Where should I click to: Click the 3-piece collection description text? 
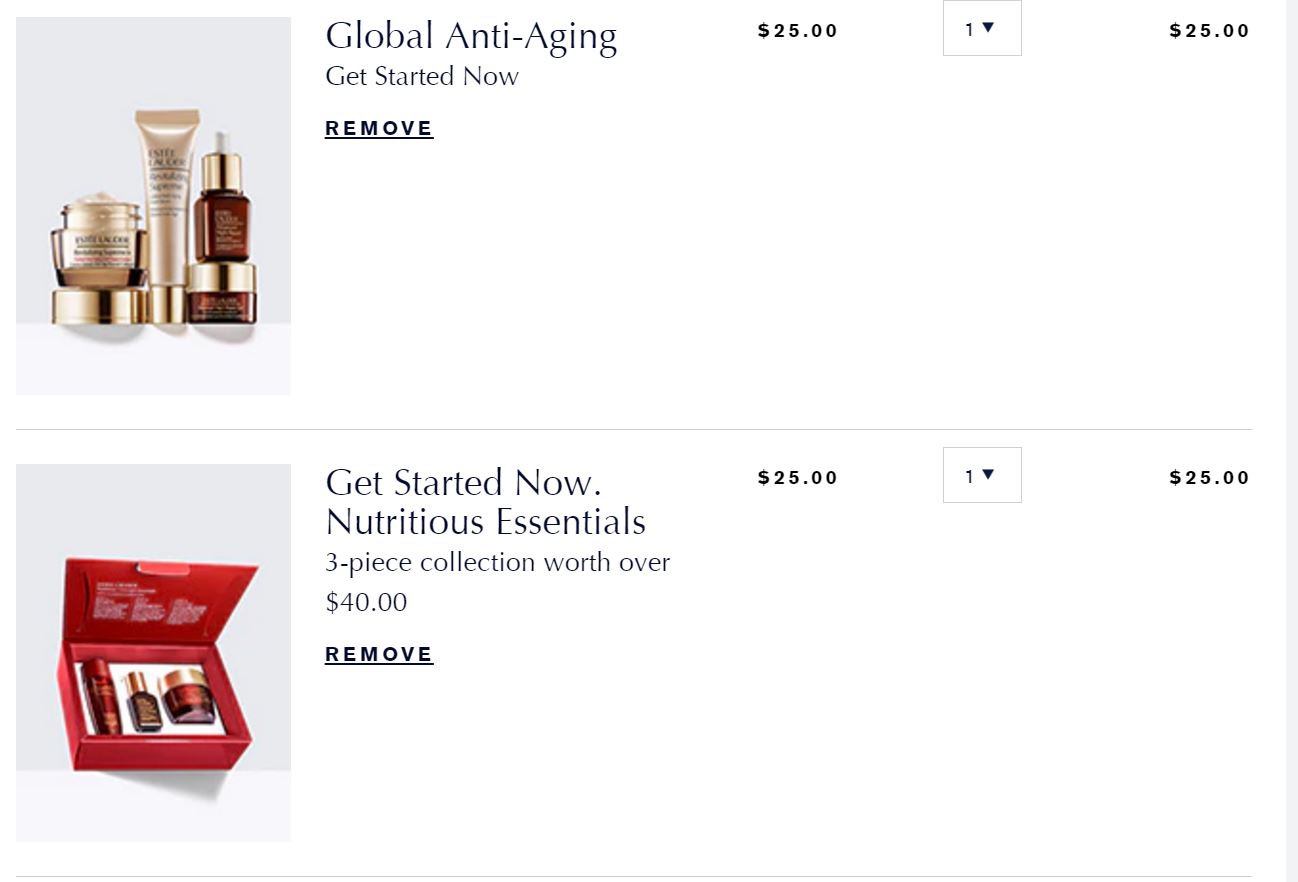pos(497,563)
